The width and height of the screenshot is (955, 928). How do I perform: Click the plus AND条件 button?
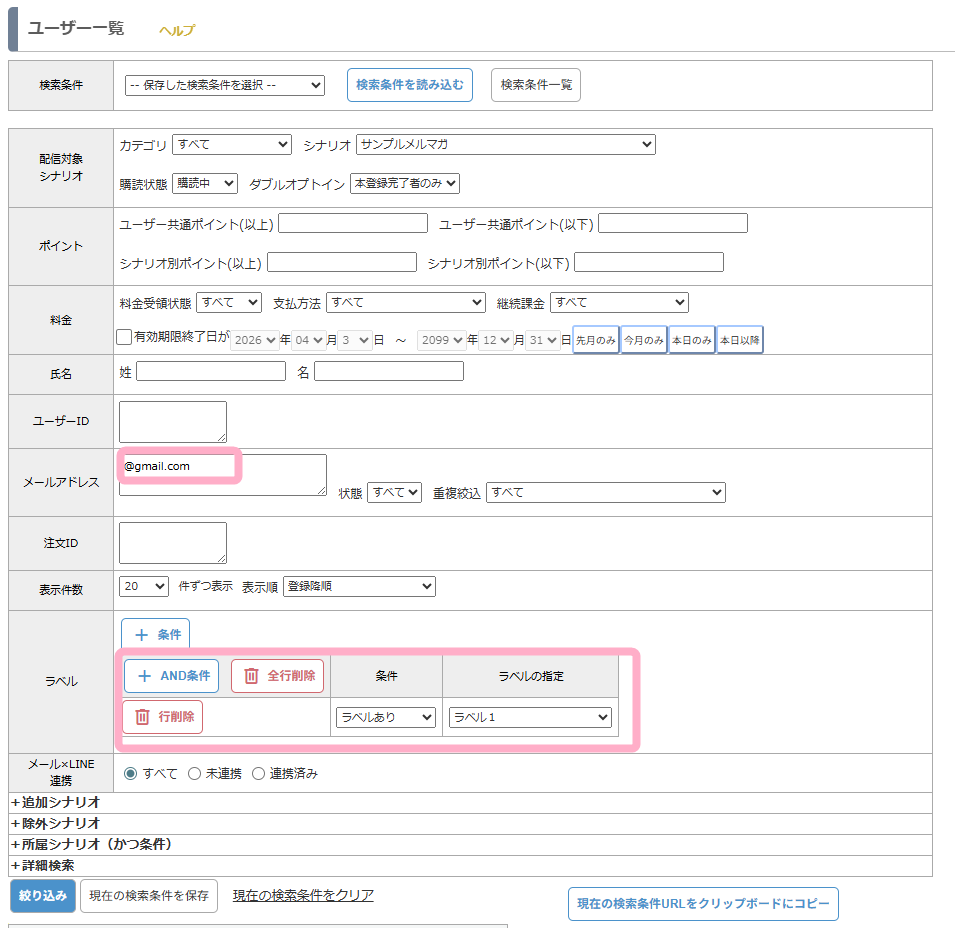171,676
